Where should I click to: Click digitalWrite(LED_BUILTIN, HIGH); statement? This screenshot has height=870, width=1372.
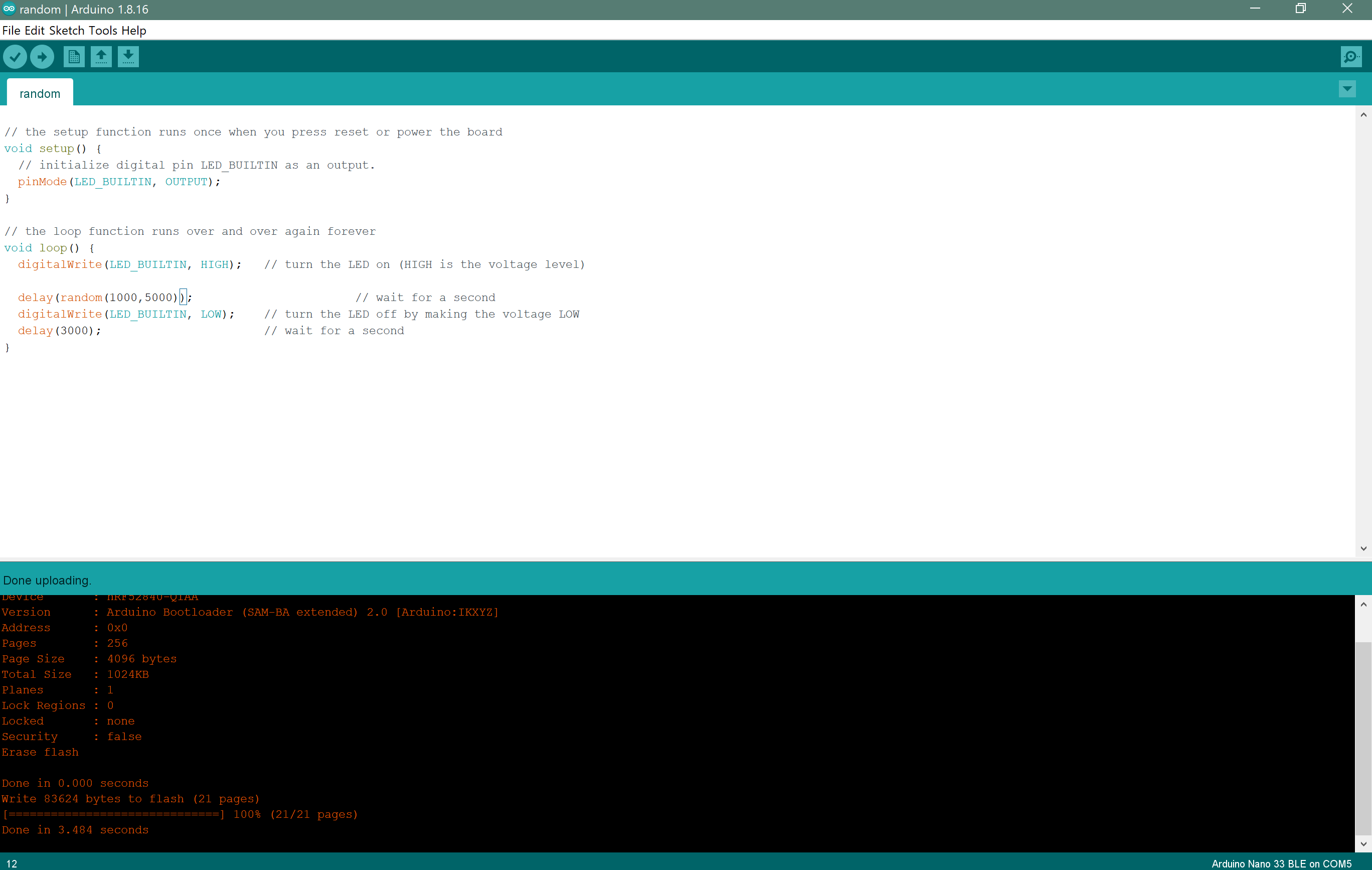click(x=130, y=264)
